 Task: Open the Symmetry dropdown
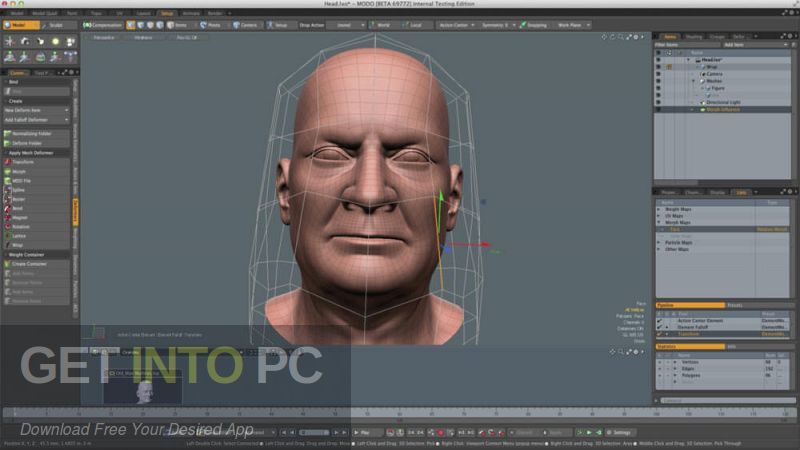(x=498, y=25)
